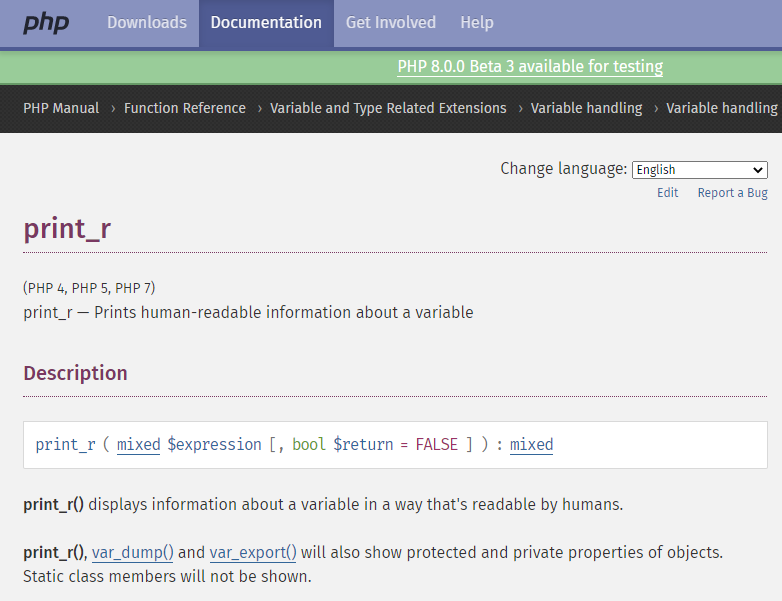Click the bool type in the signature
The image size is (782, 601).
(x=309, y=444)
